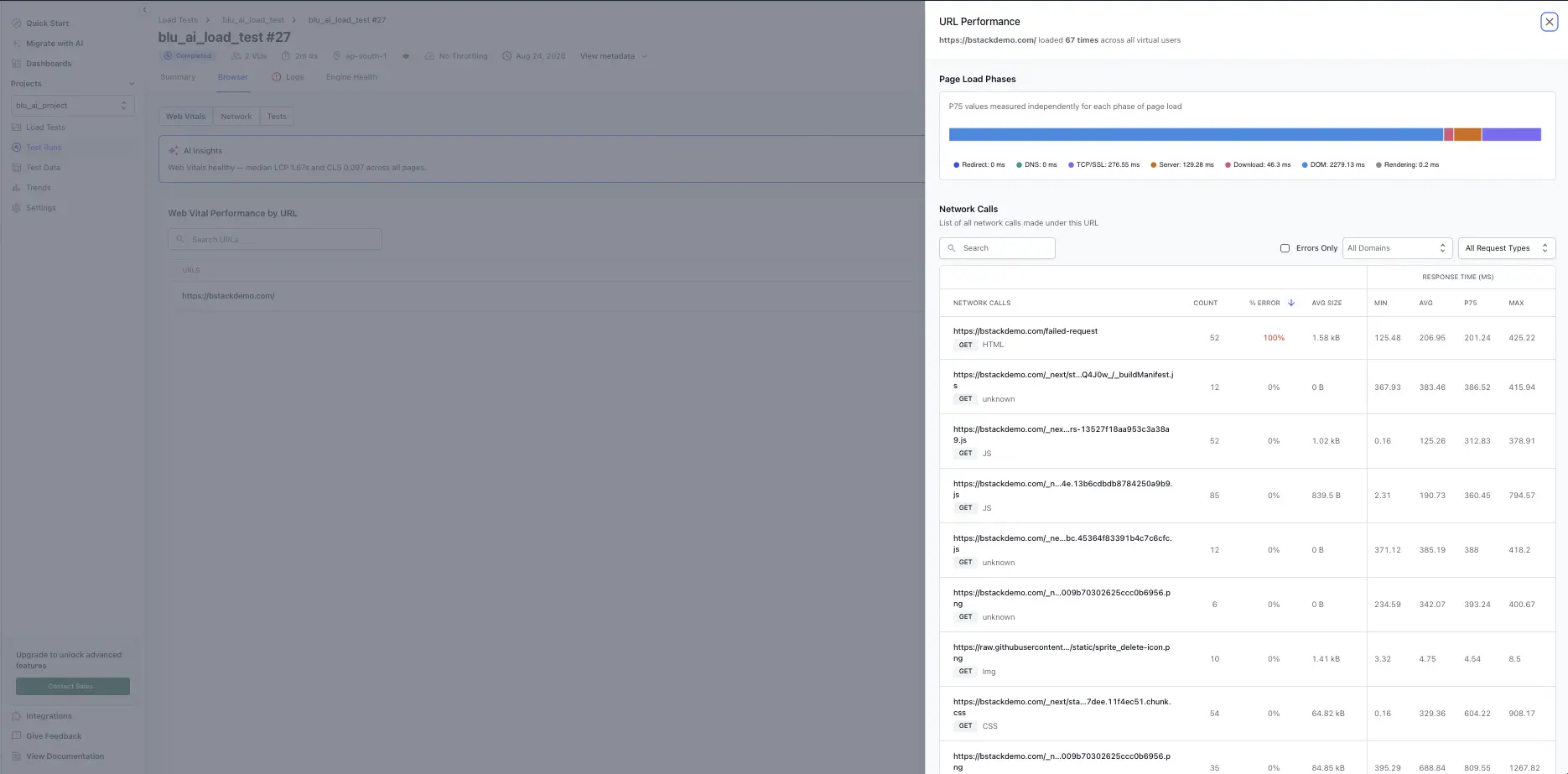The image size is (1568, 774).
Task: Select the _buildManifest.js network call
Action: [x=1247, y=387]
